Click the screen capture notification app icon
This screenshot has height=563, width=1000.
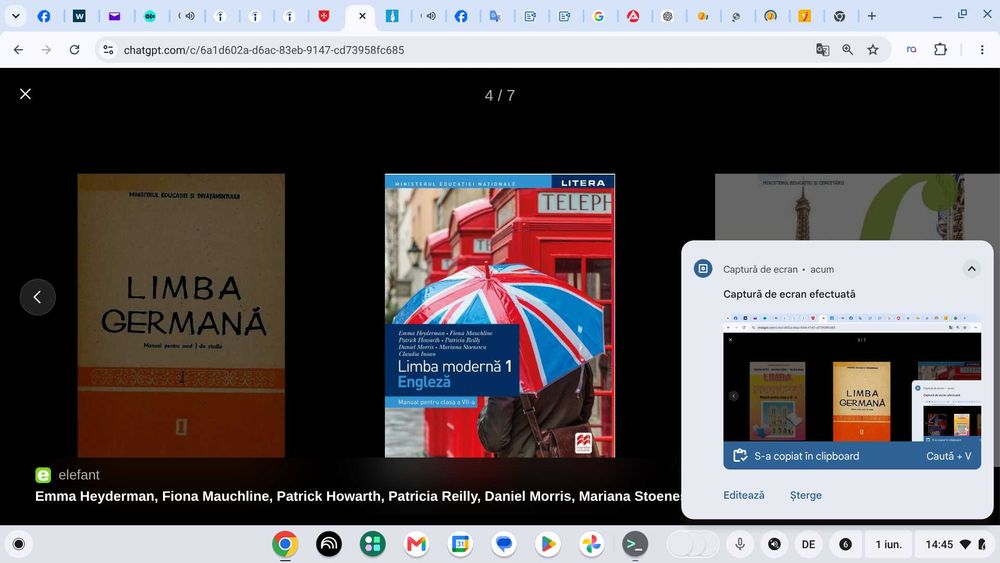click(703, 268)
